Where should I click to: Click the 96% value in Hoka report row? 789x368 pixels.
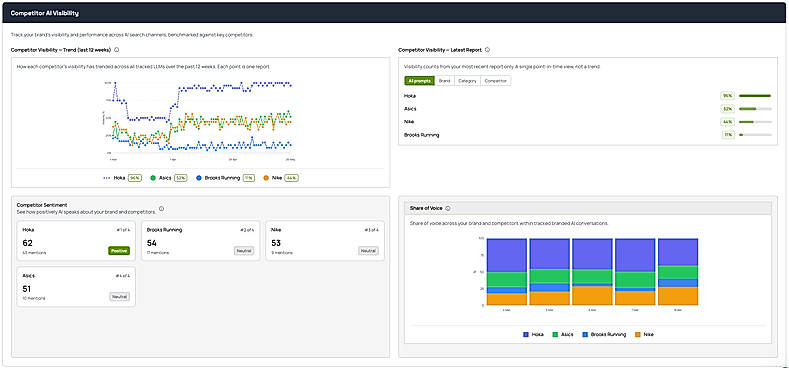click(x=728, y=95)
